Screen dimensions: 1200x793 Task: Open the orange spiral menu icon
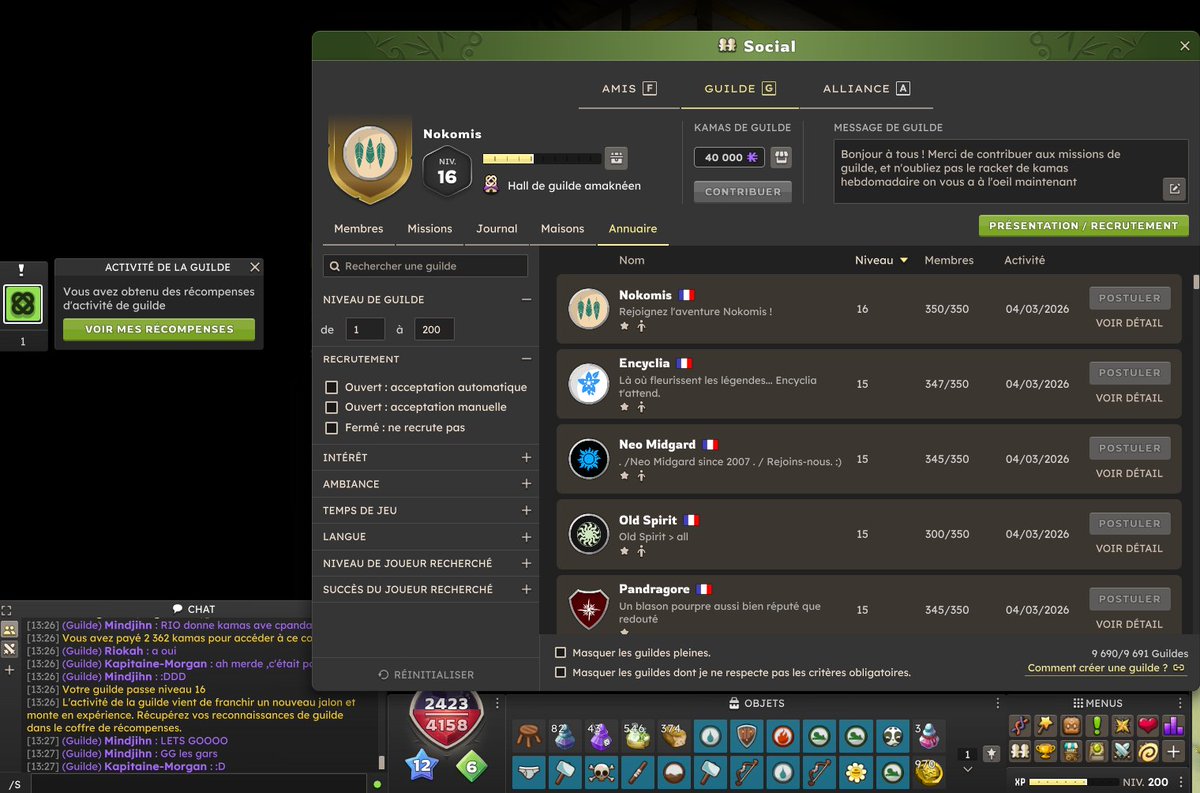[x=1147, y=751]
